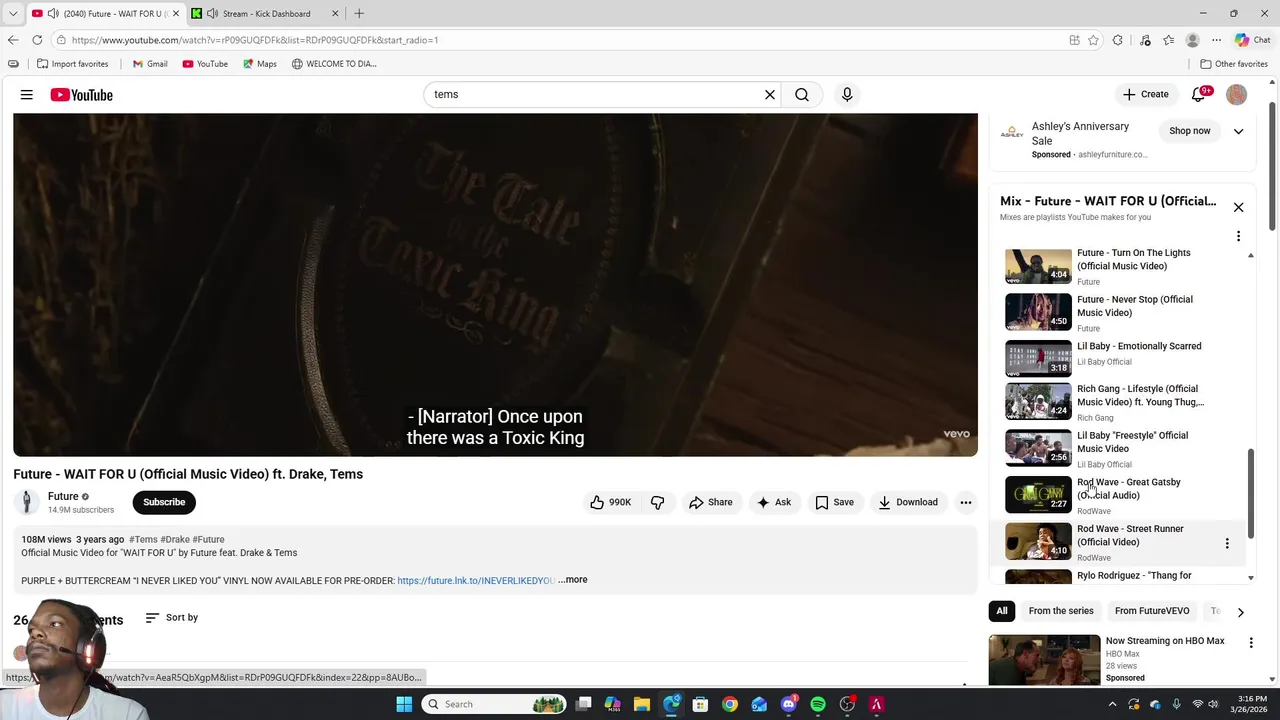Open Gmail bookmark in favorites bar

tap(150, 64)
